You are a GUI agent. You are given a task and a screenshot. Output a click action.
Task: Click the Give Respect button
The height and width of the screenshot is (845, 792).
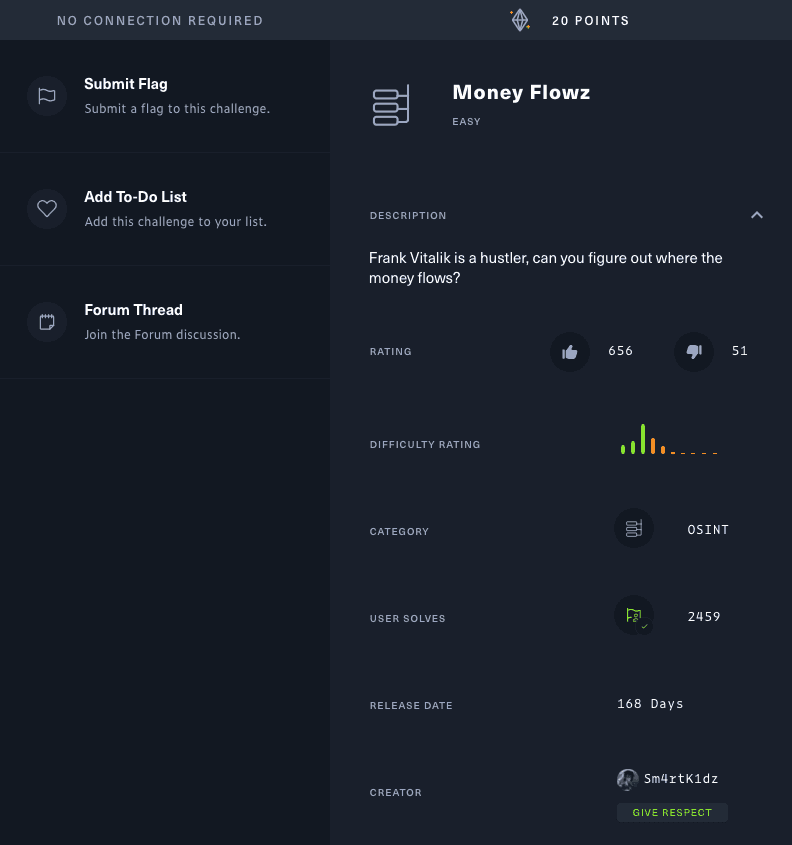coord(672,812)
